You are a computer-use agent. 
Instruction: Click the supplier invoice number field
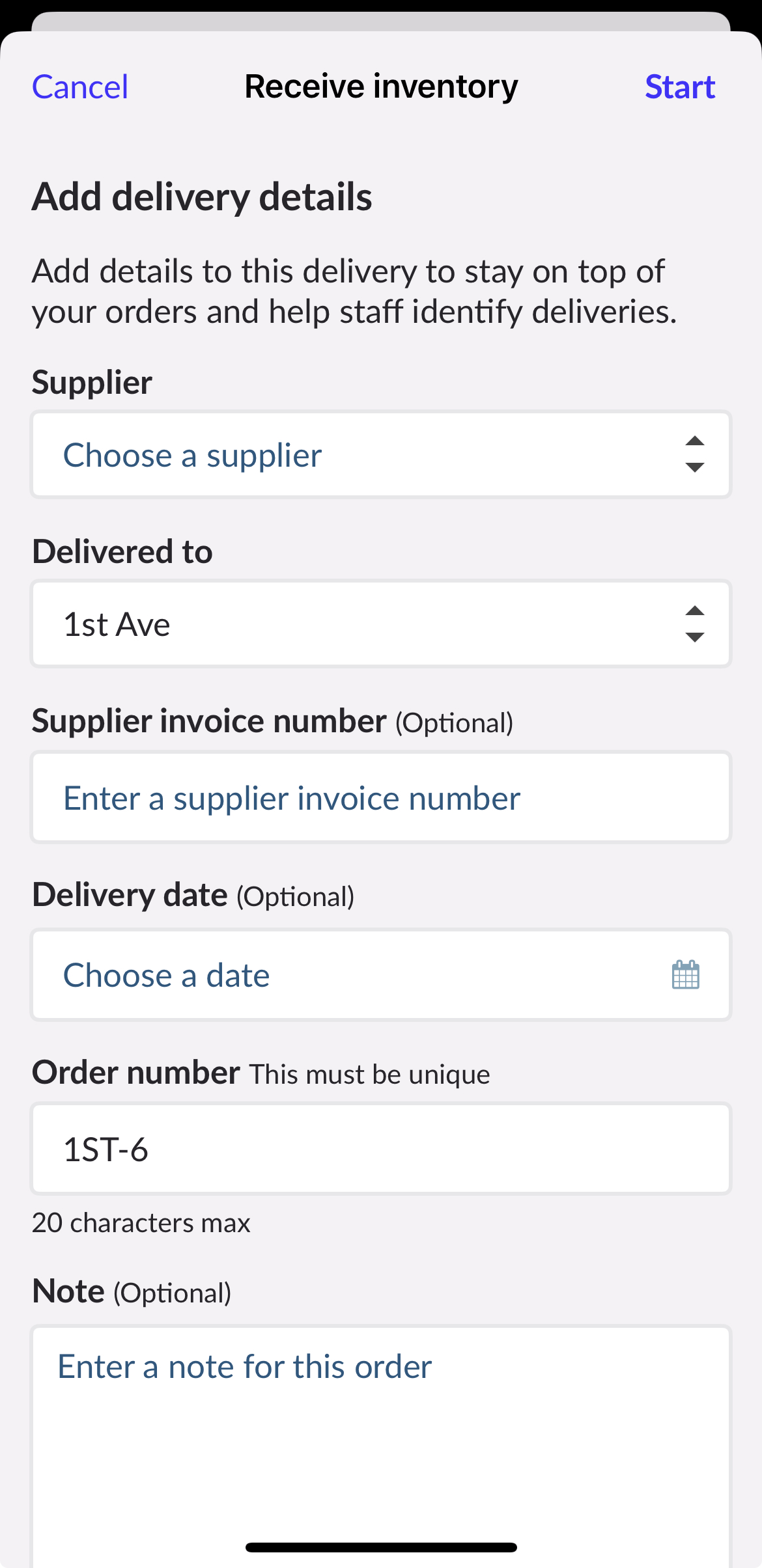pos(381,797)
